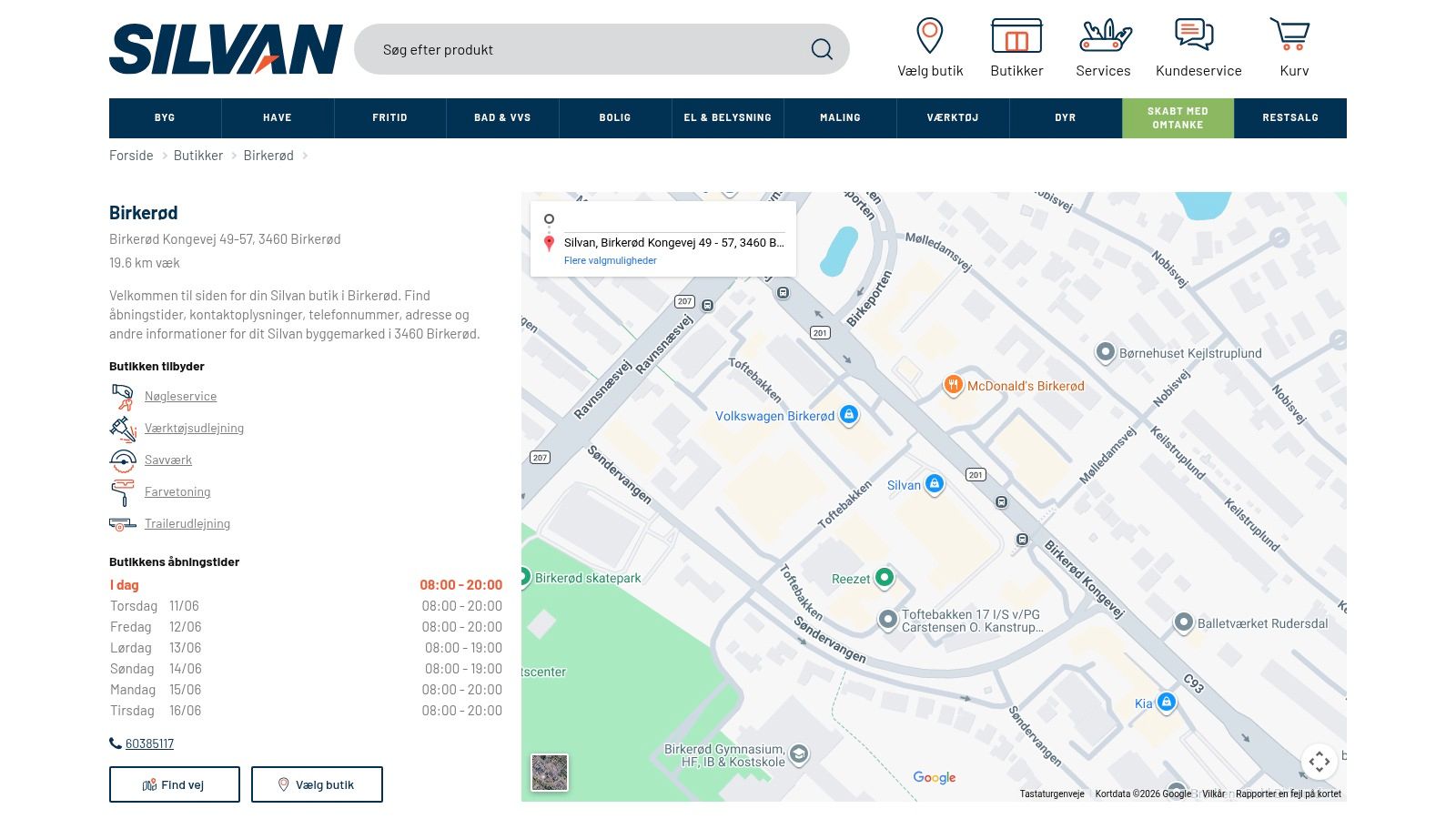The width and height of the screenshot is (1456, 819).
Task: Click the search magnifier icon
Action: point(822,49)
